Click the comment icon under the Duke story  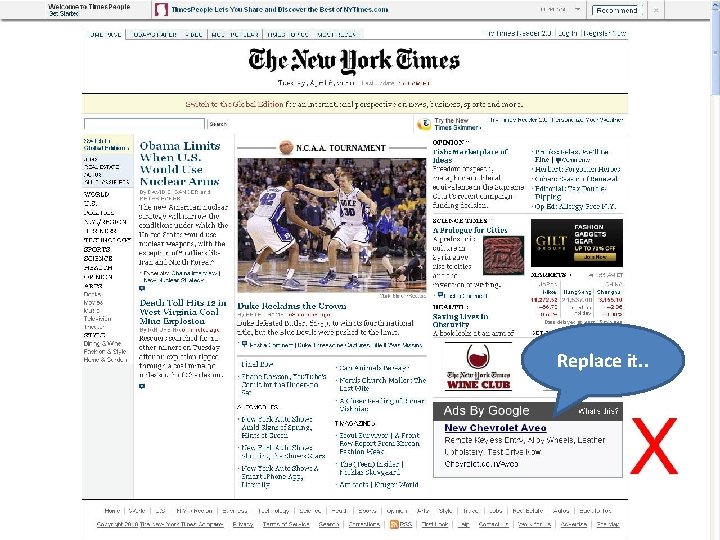[244, 344]
